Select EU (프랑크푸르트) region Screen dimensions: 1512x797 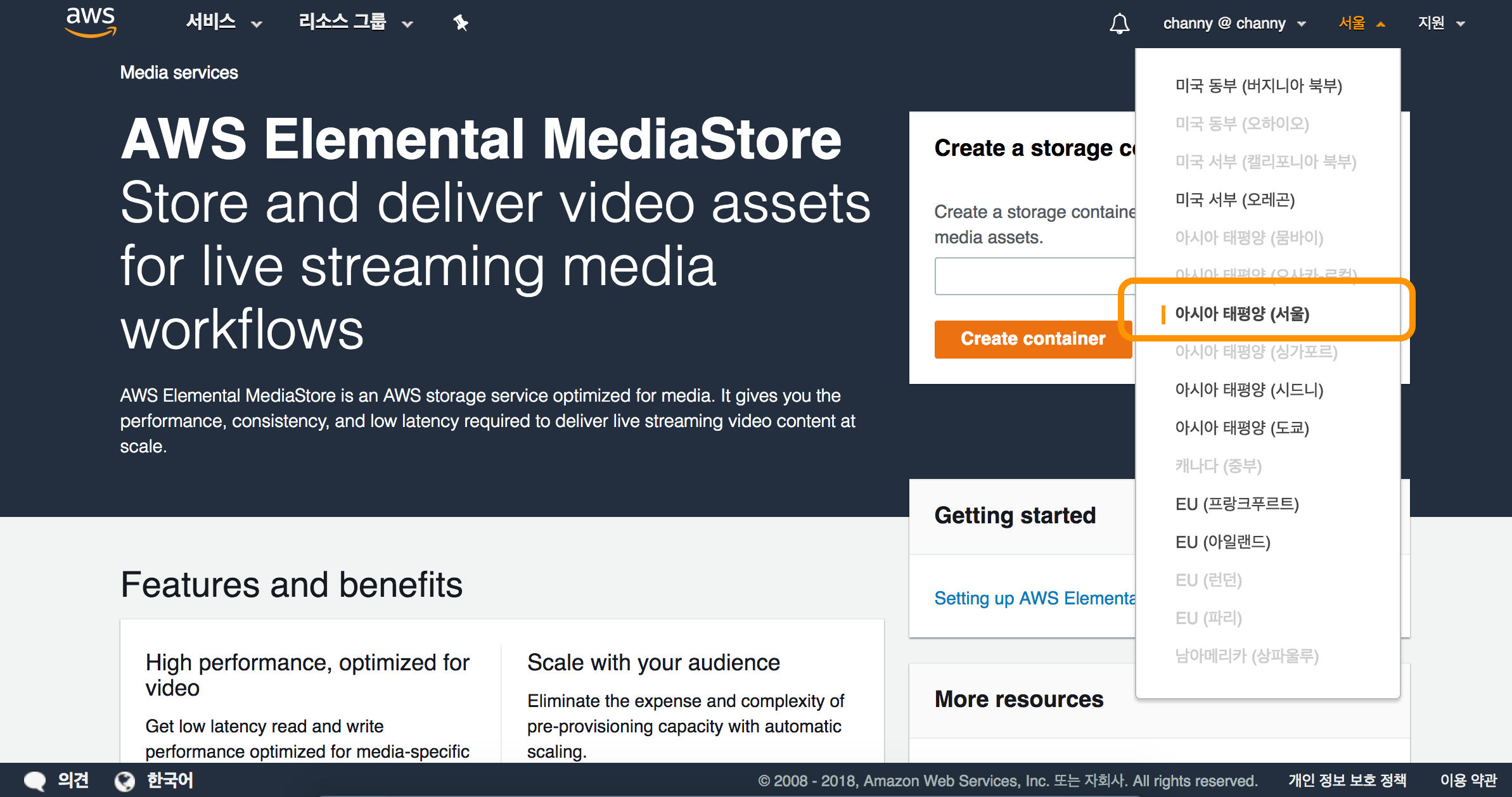[1237, 504]
